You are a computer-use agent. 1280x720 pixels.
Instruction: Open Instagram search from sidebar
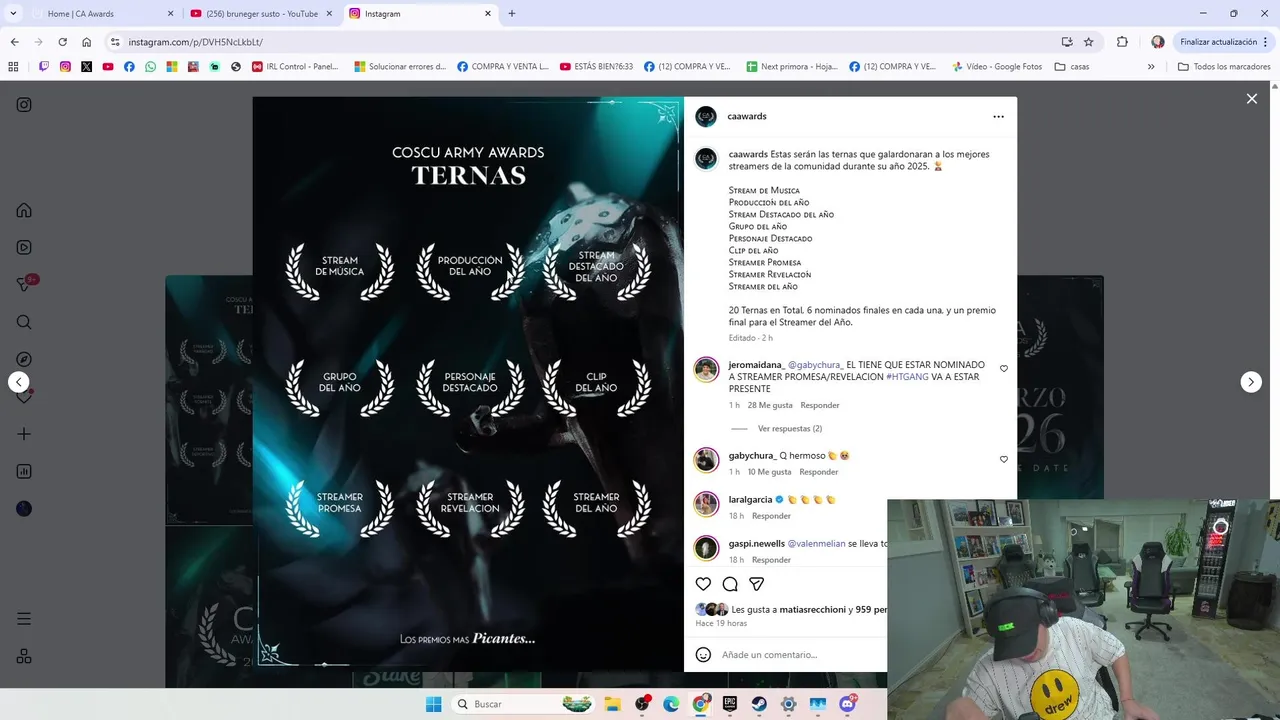pyautogui.click(x=24, y=322)
